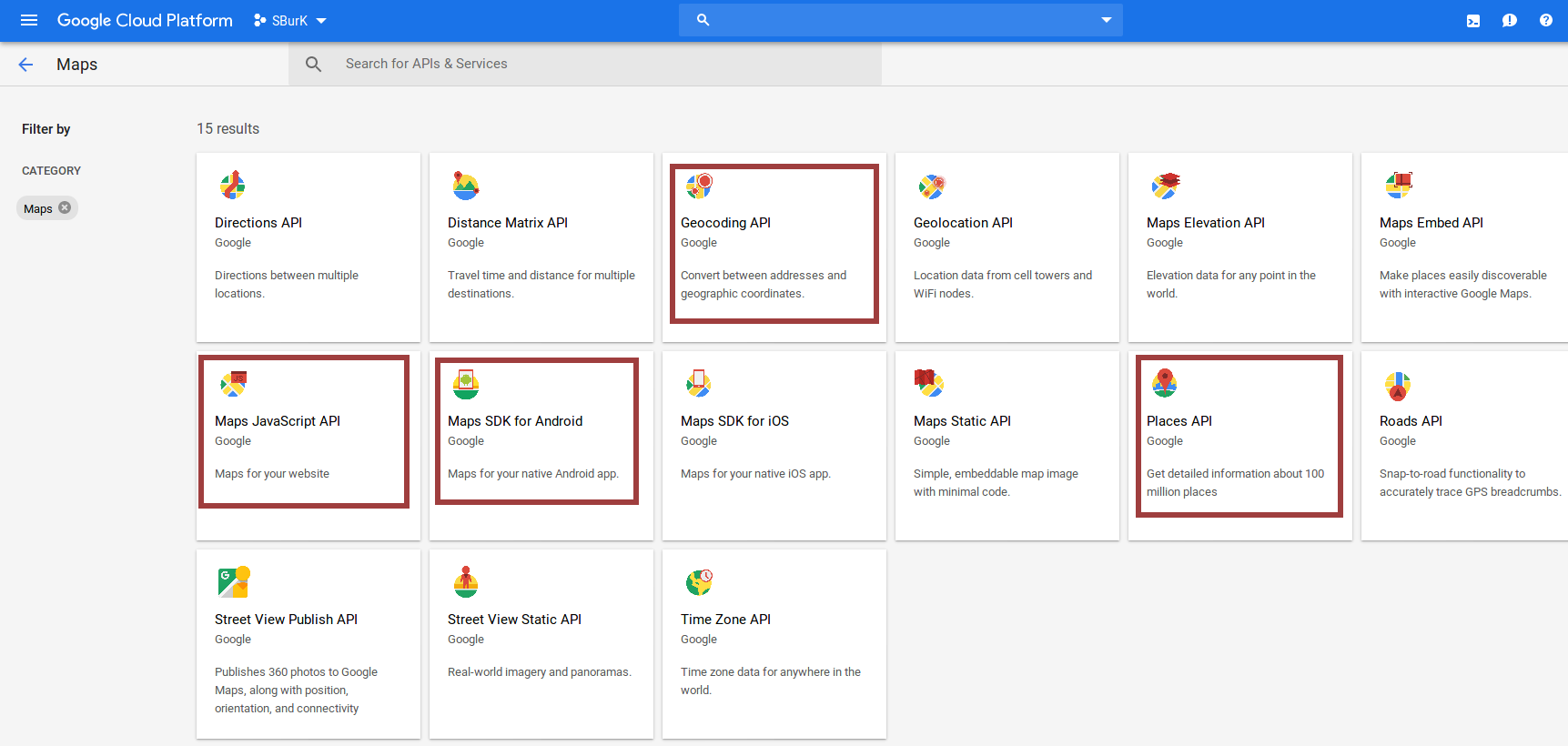Click 'Publishes 360 photos to Google' text
Viewport: 1568px width, 746px height.
296,691
